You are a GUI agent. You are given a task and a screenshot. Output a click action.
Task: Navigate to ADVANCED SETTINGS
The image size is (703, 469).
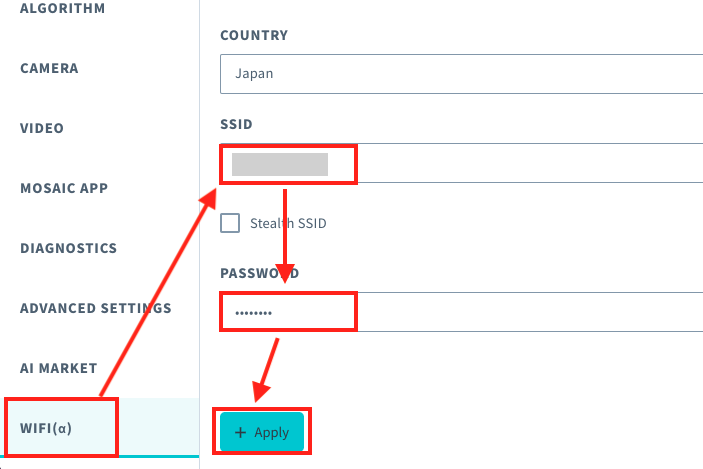pyautogui.click(x=95, y=308)
